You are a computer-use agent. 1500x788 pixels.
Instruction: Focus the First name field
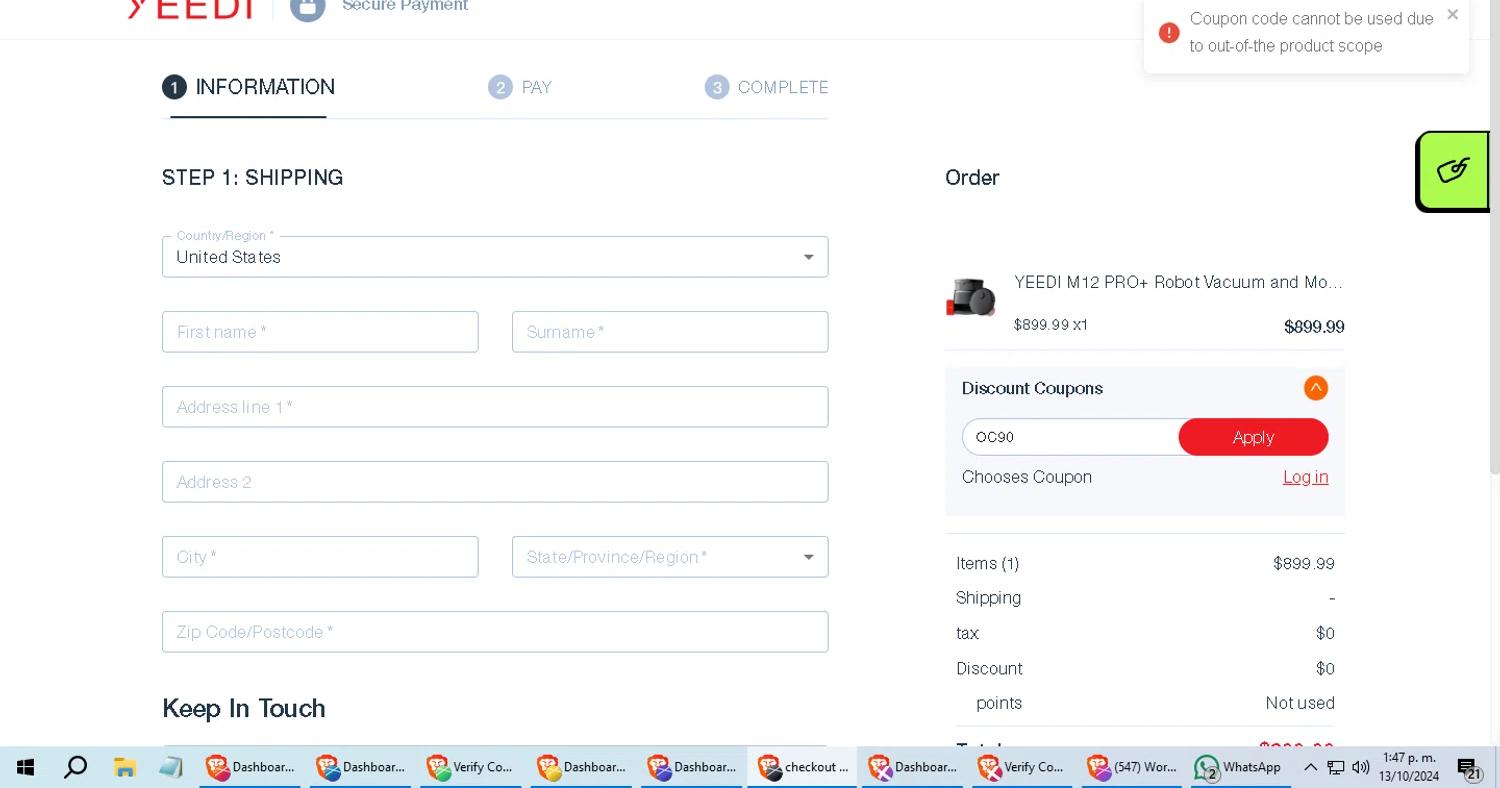point(320,332)
